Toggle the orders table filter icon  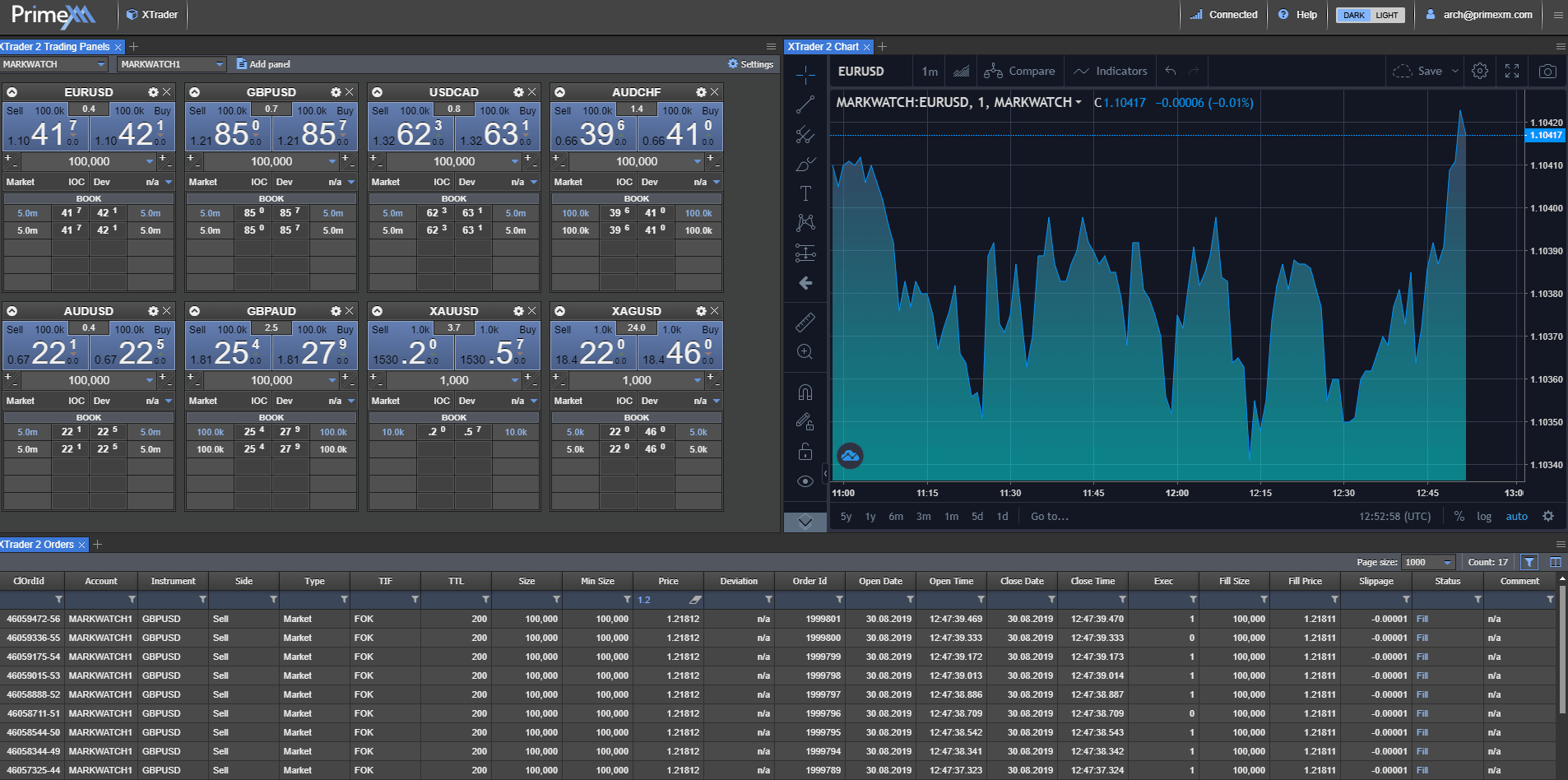[1529, 562]
